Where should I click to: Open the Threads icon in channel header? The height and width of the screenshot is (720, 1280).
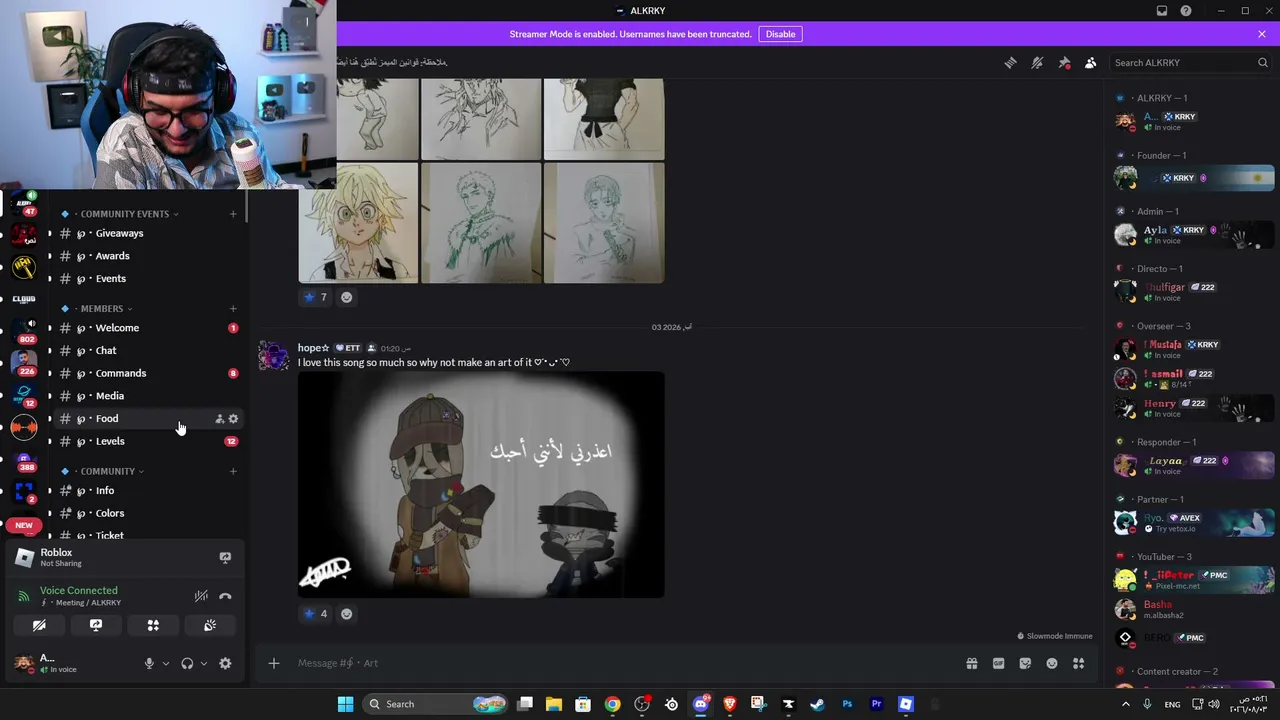pyautogui.click(x=1010, y=63)
